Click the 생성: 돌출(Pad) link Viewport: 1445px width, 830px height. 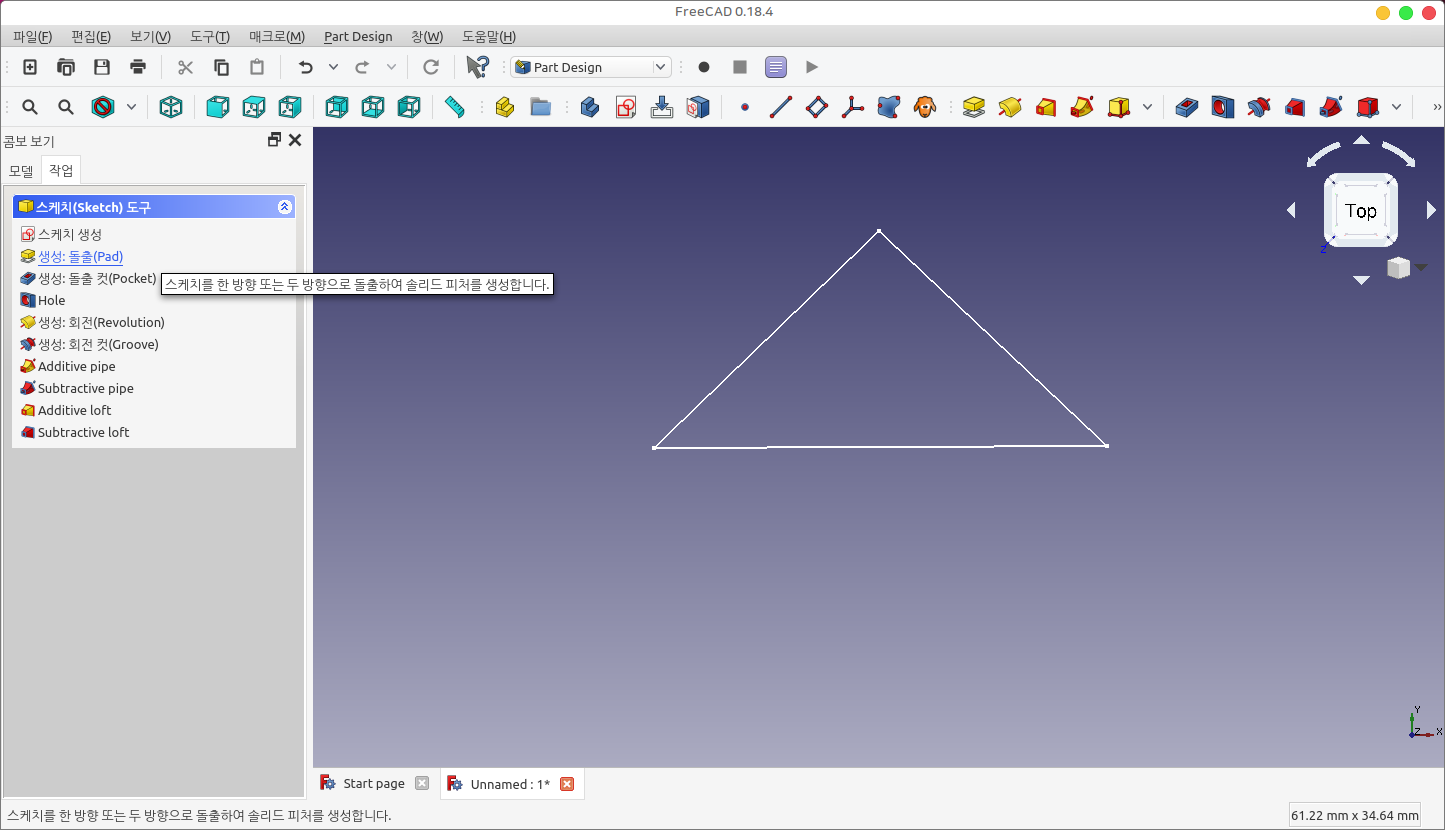pos(80,257)
